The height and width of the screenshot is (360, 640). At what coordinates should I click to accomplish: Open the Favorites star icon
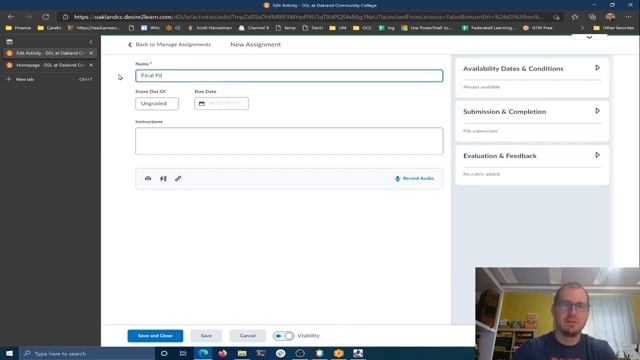pyautogui.click(x=575, y=17)
